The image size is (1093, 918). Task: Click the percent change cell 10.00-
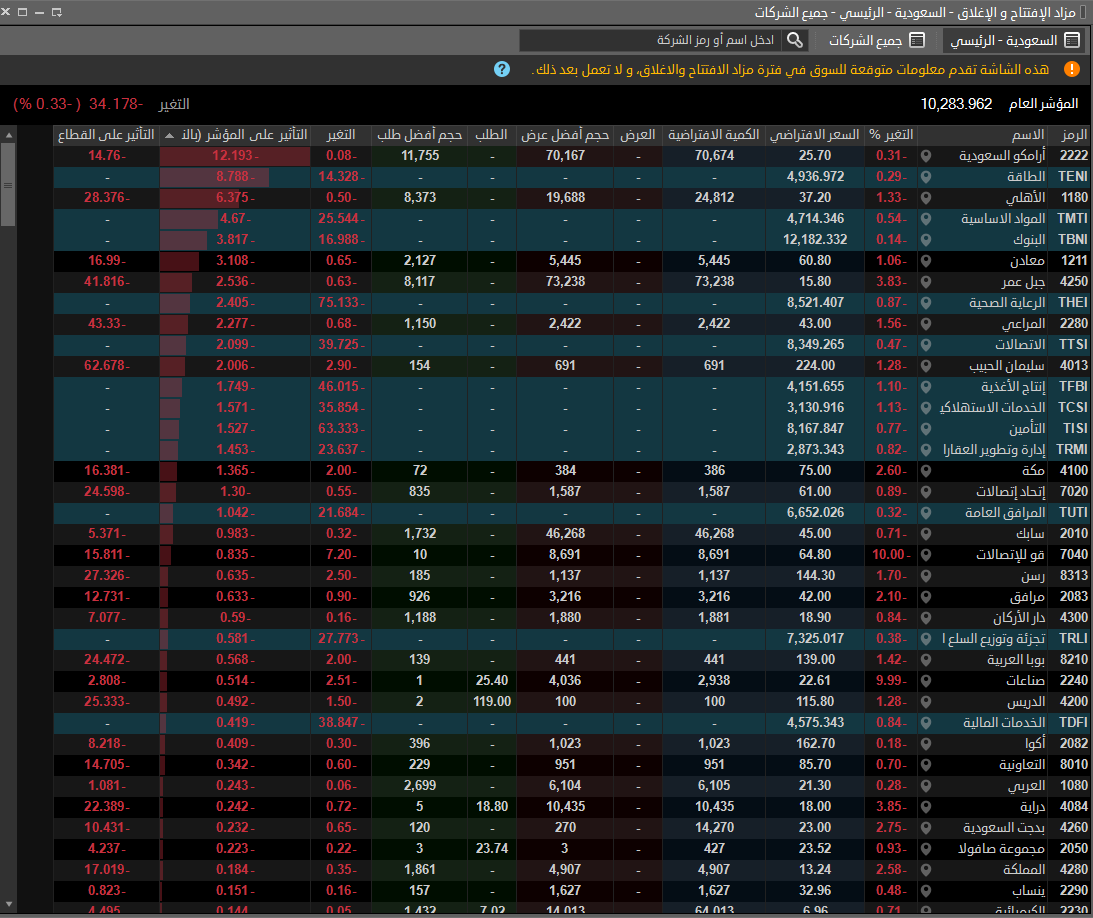click(x=892, y=555)
